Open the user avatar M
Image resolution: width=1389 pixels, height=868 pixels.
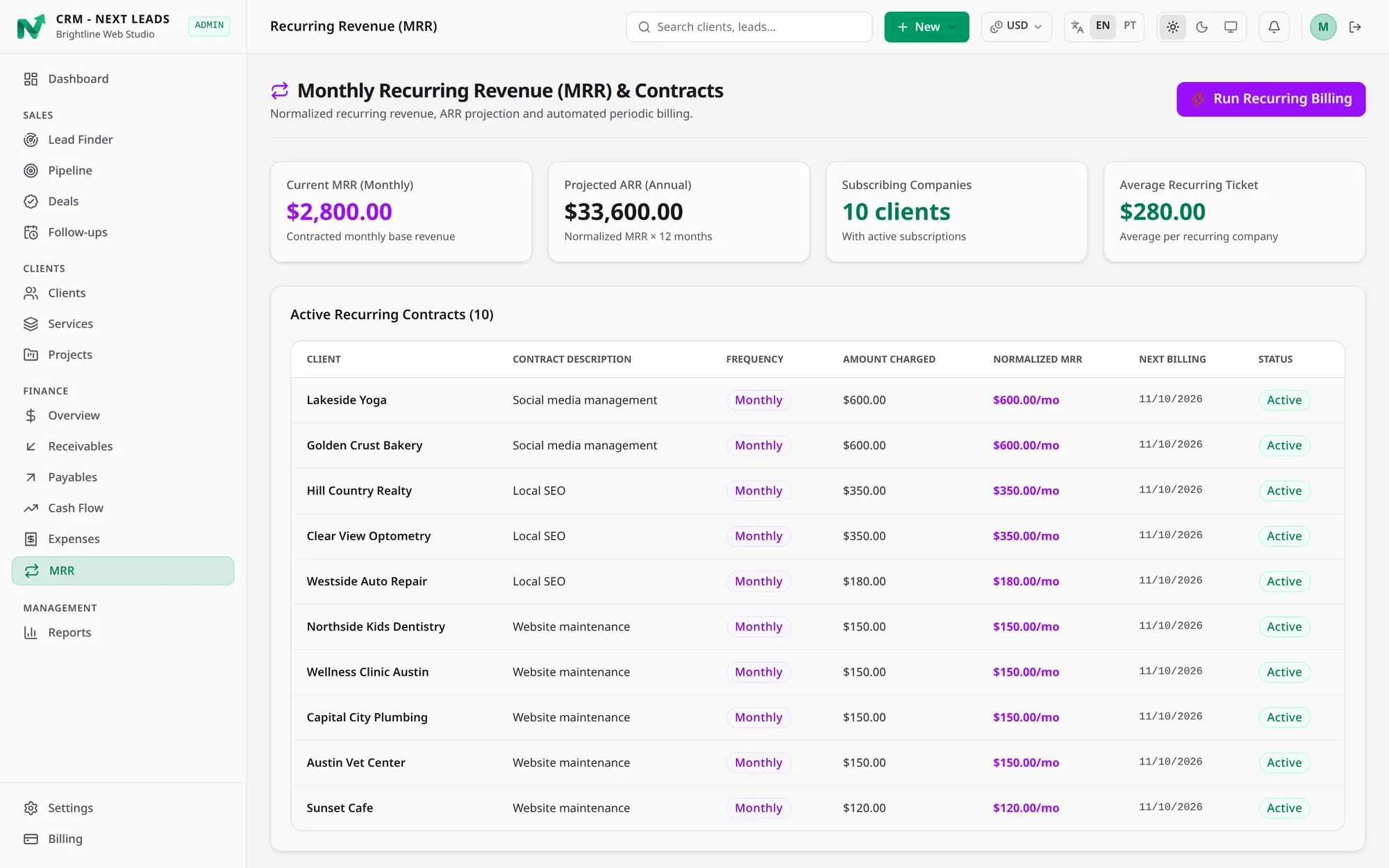1323,27
